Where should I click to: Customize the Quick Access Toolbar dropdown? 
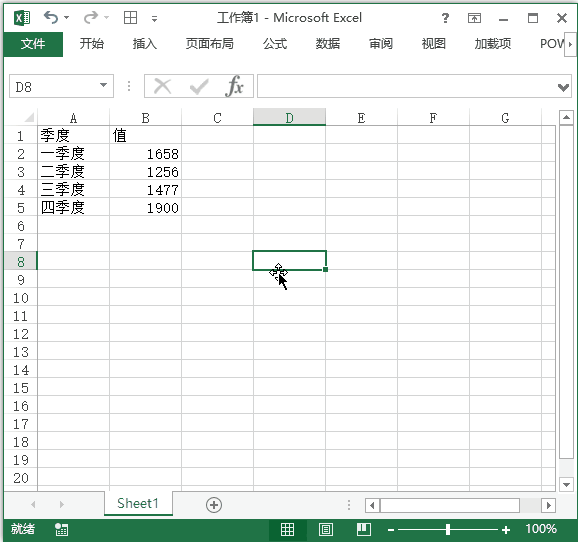pos(154,18)
